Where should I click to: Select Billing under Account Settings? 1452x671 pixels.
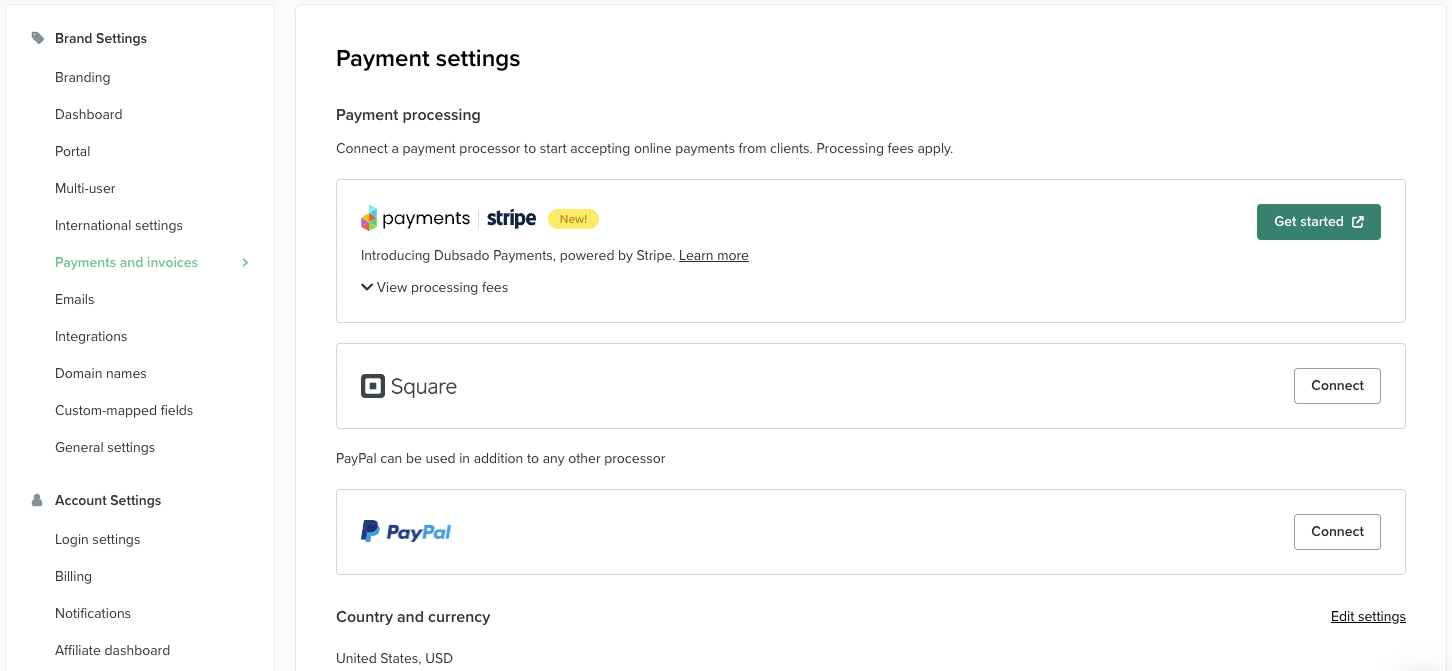(73, 576)
